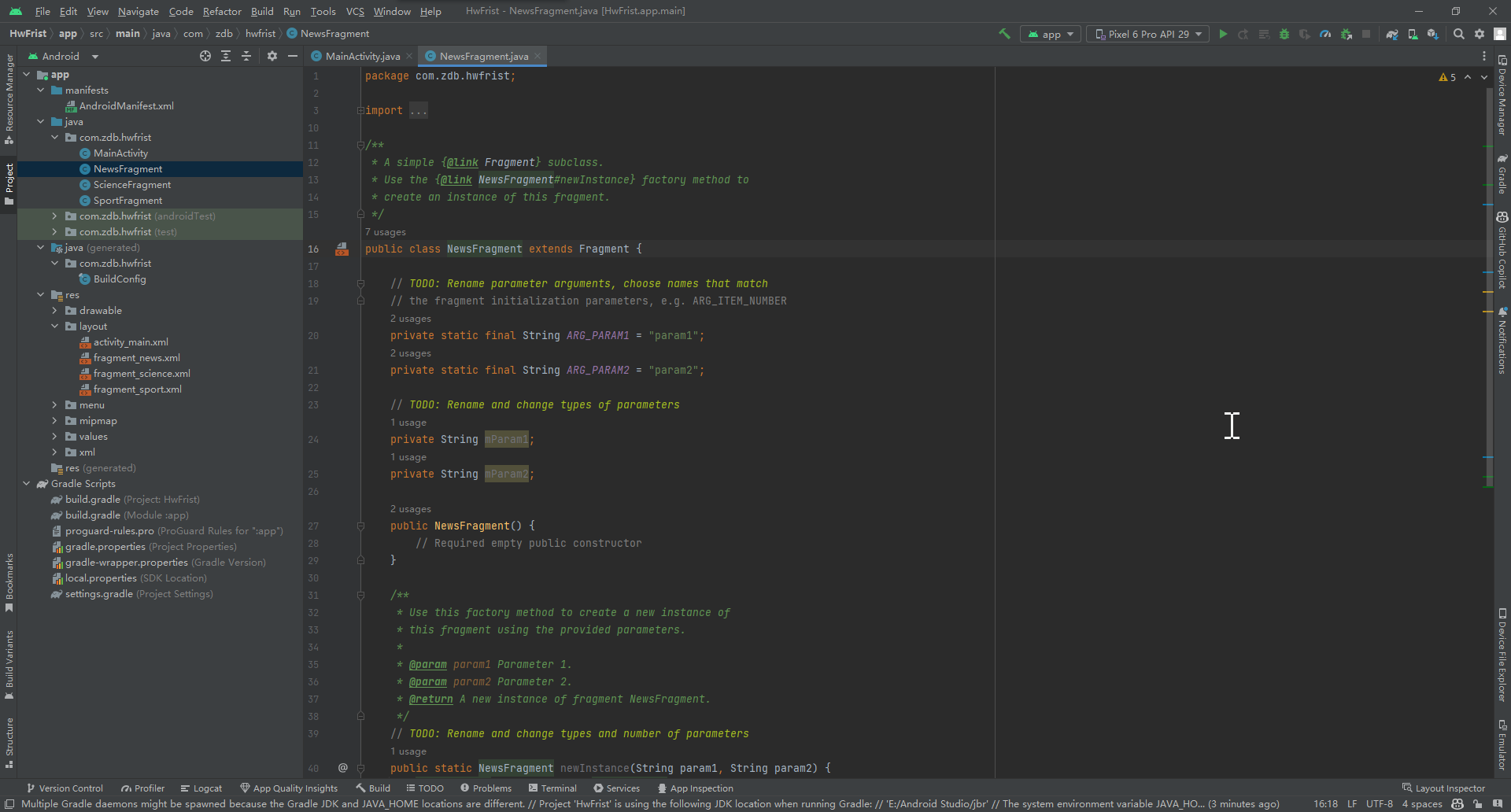Open the Android project view dropdown
The width and height of the screenshot is (1511, 812).
(63, 56)
